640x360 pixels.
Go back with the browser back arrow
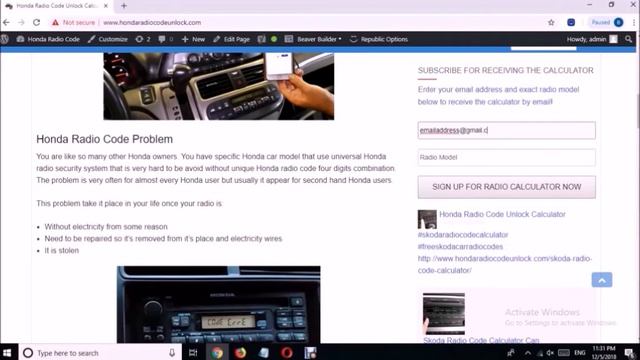click(x=7, y=22)
